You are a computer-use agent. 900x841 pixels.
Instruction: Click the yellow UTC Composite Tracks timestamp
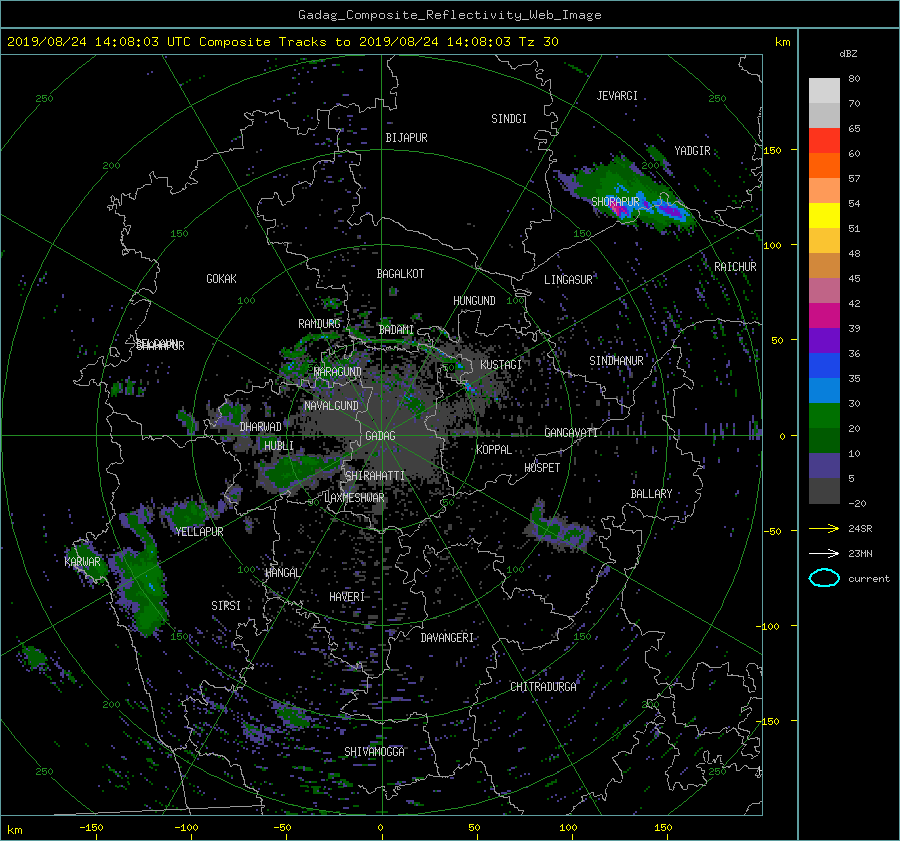tap(282, 42)
